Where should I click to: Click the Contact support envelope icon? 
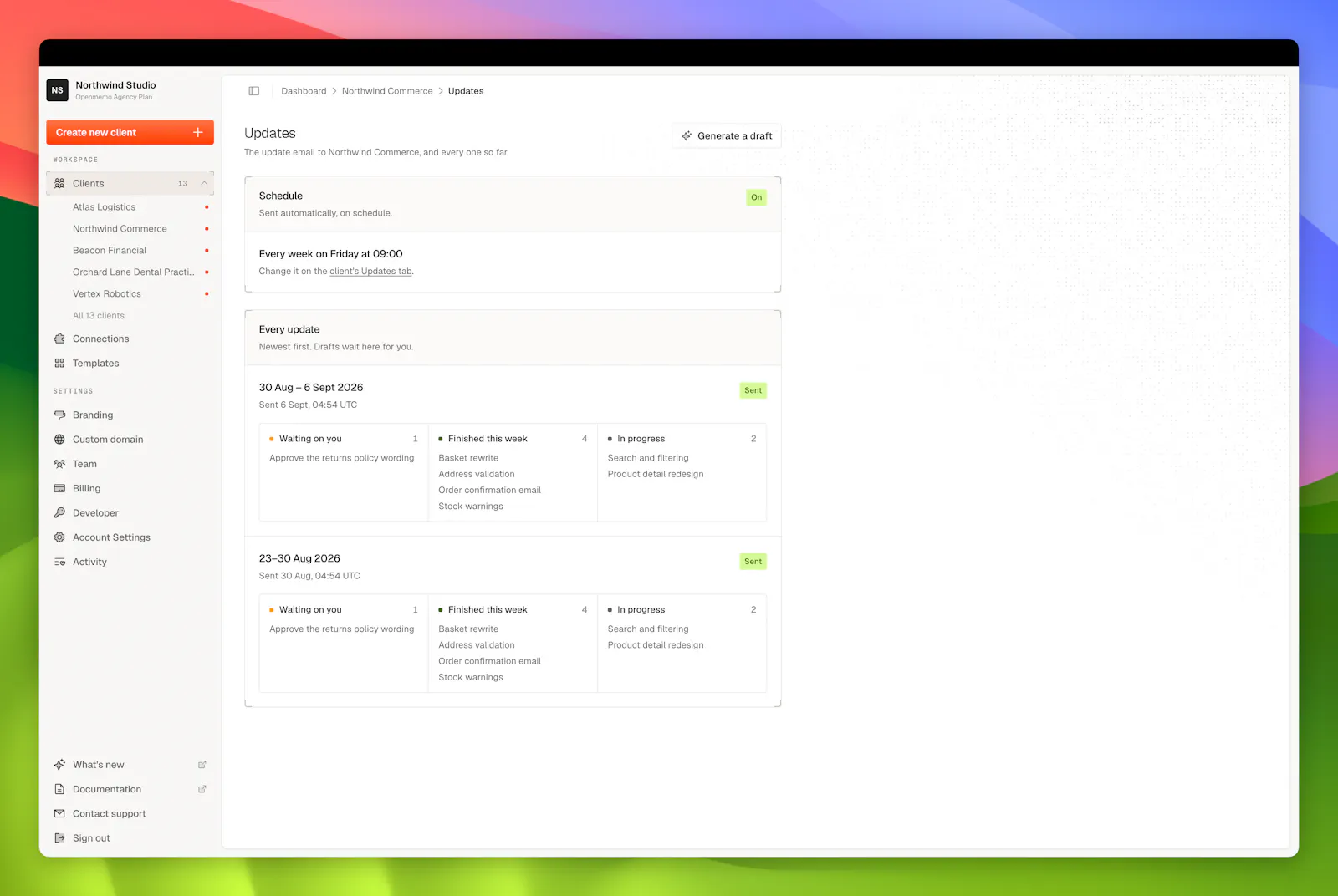(59, 814)
